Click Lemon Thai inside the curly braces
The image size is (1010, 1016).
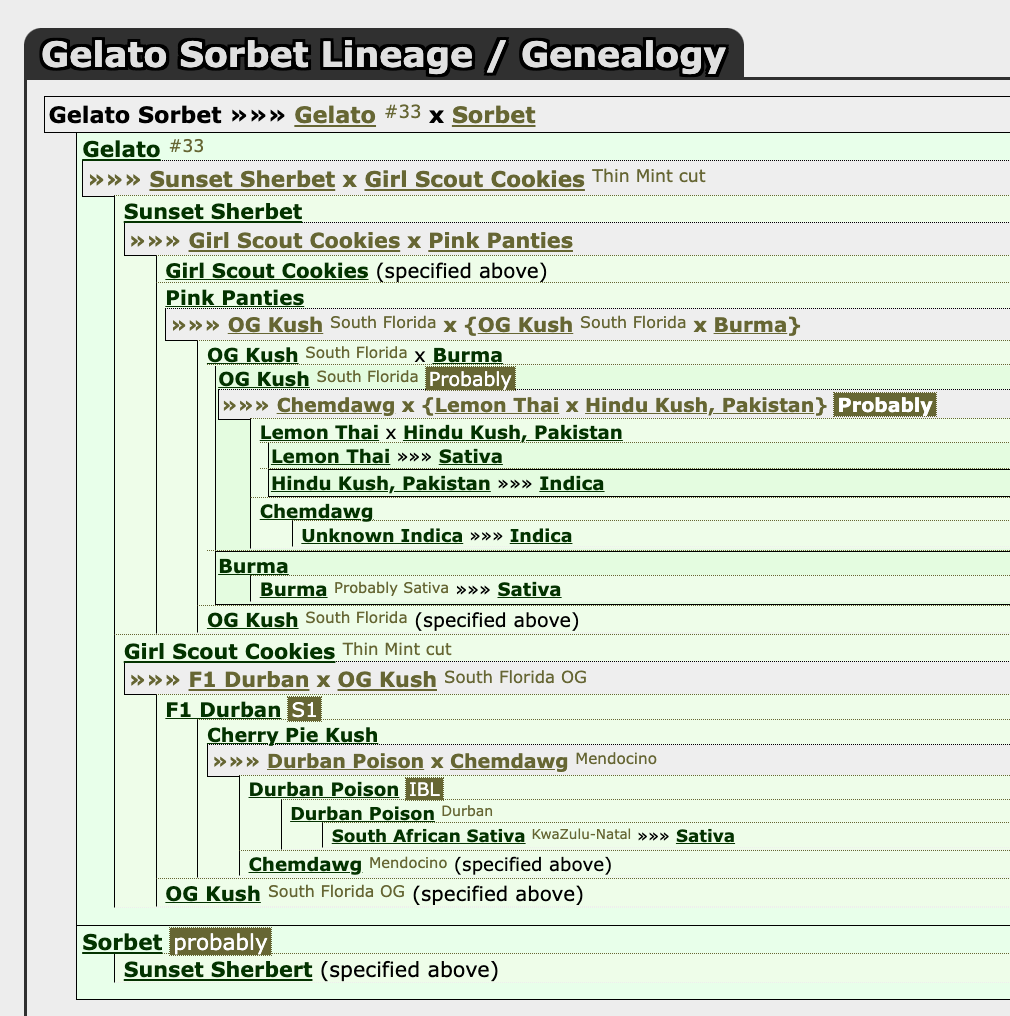(497, 405)
